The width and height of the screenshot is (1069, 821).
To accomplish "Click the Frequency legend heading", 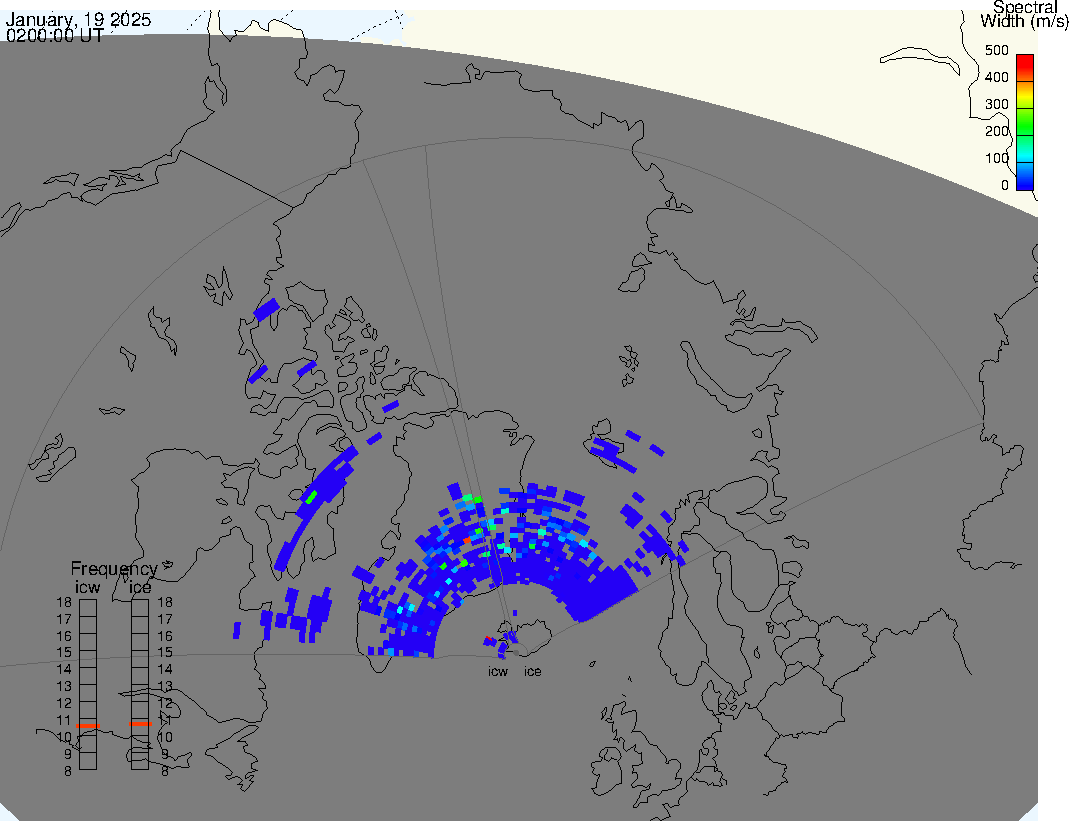I will point(114,569).
